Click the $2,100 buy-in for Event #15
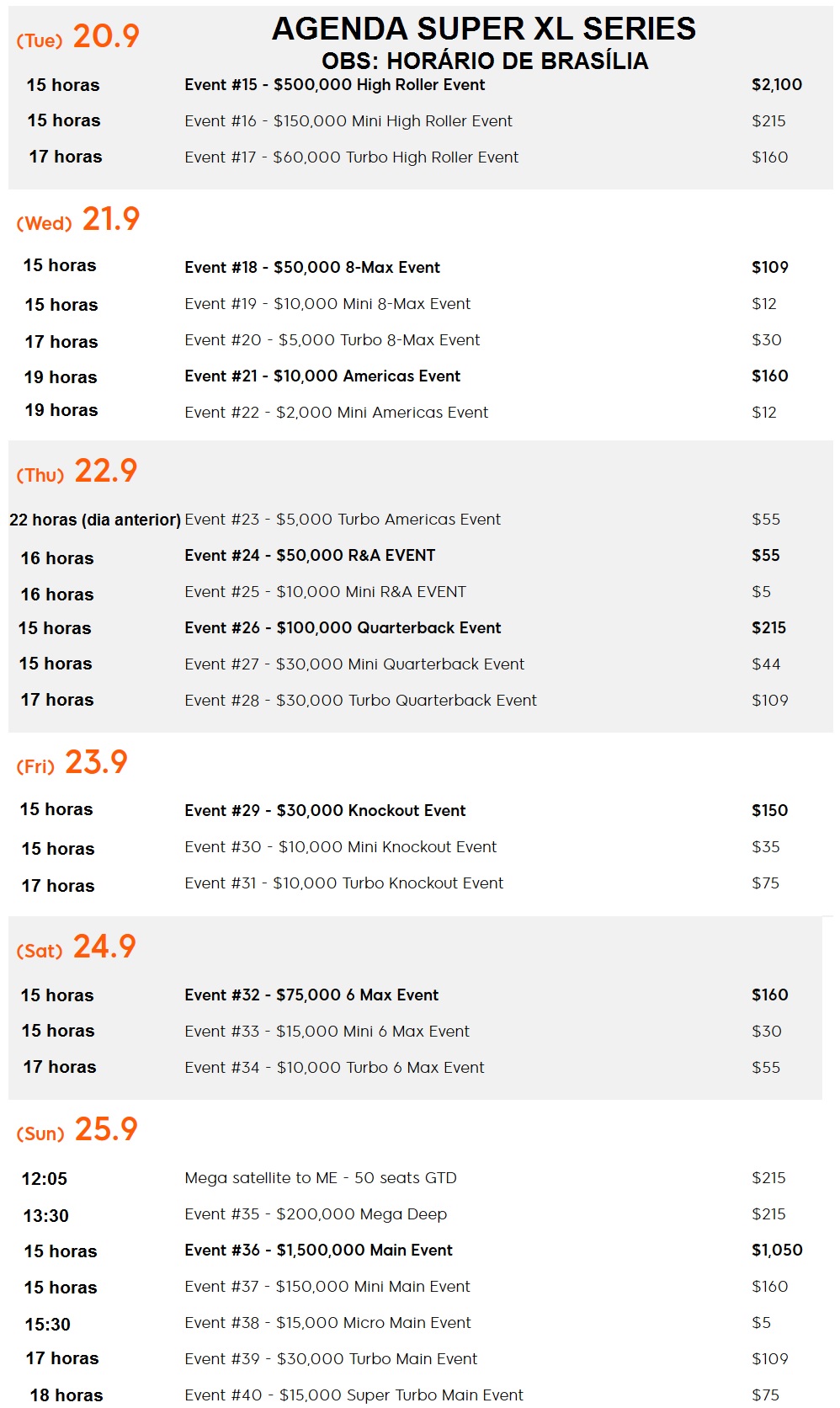This screenshot has width=840, height=1408. 777,85
